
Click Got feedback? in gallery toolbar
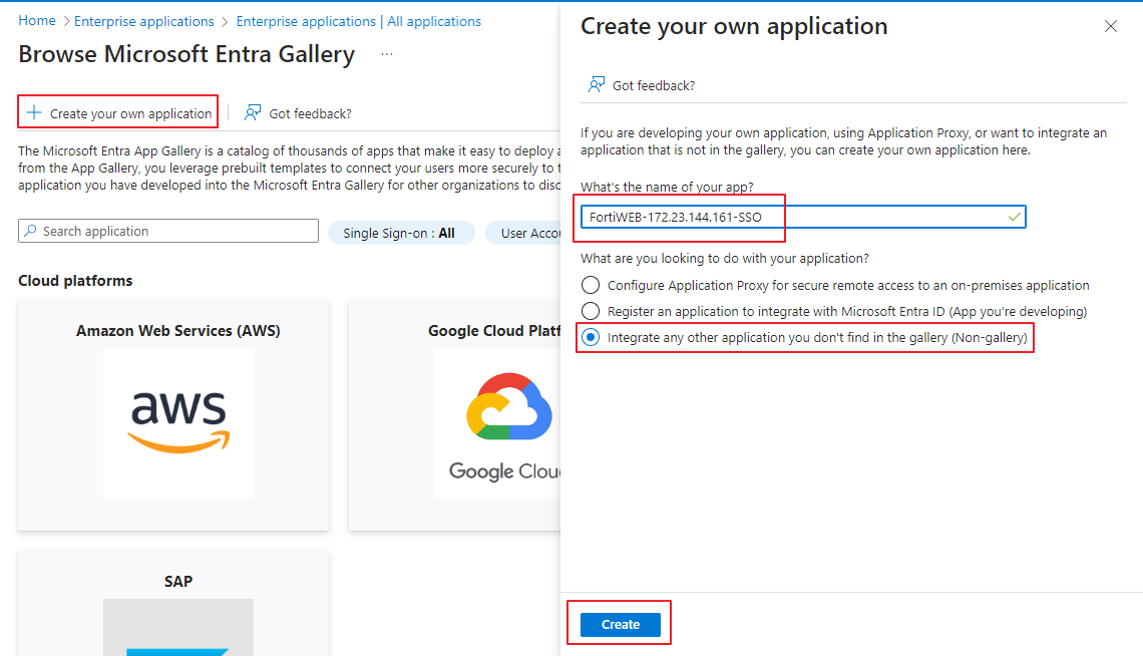[x=311, y=114]
